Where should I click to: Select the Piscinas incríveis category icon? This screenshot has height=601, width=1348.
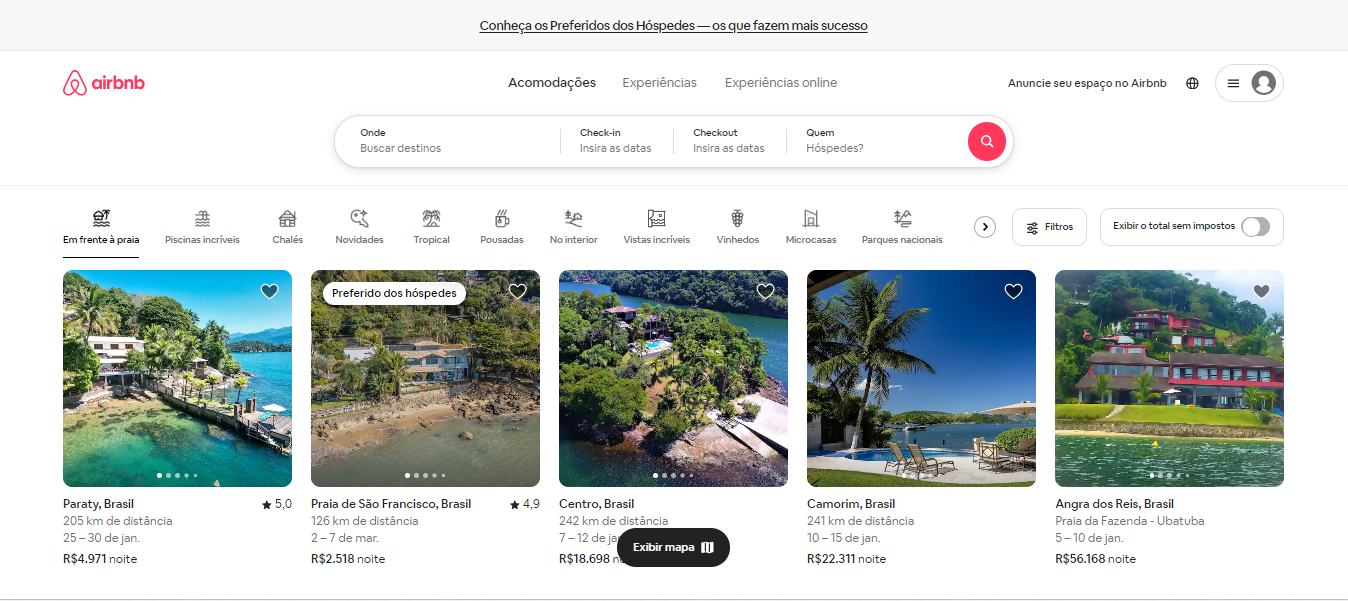[202, 219]
